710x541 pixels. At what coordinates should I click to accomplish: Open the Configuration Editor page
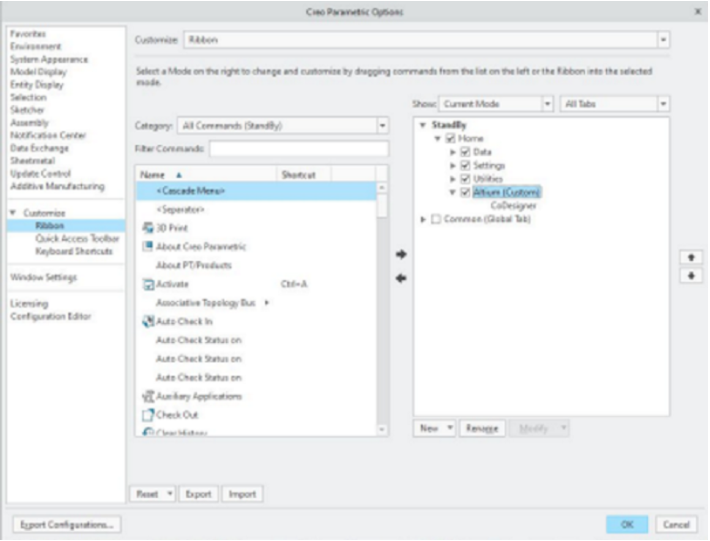tap(51, 316)
